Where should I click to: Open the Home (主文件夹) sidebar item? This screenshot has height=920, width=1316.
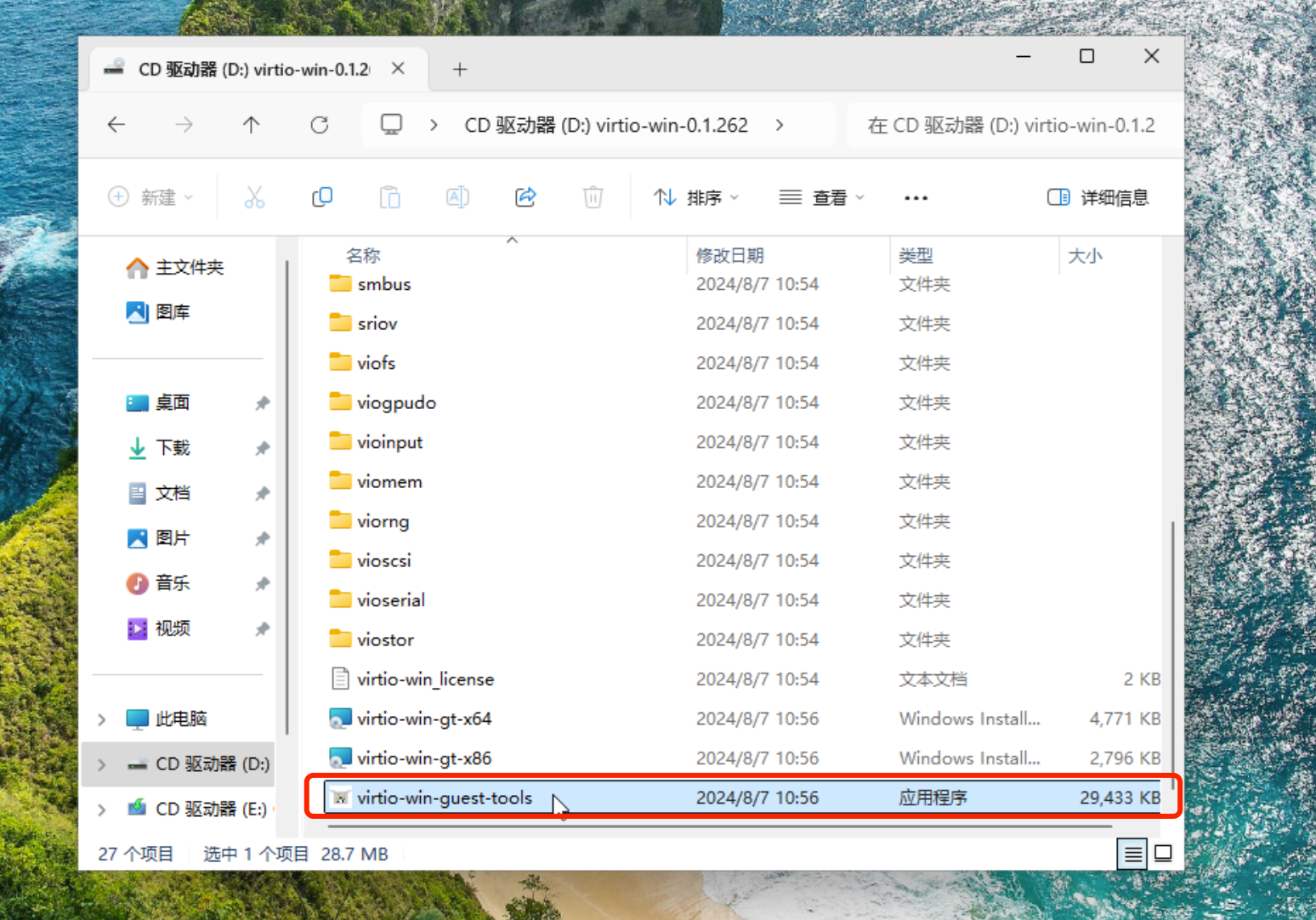coord(175,267)
